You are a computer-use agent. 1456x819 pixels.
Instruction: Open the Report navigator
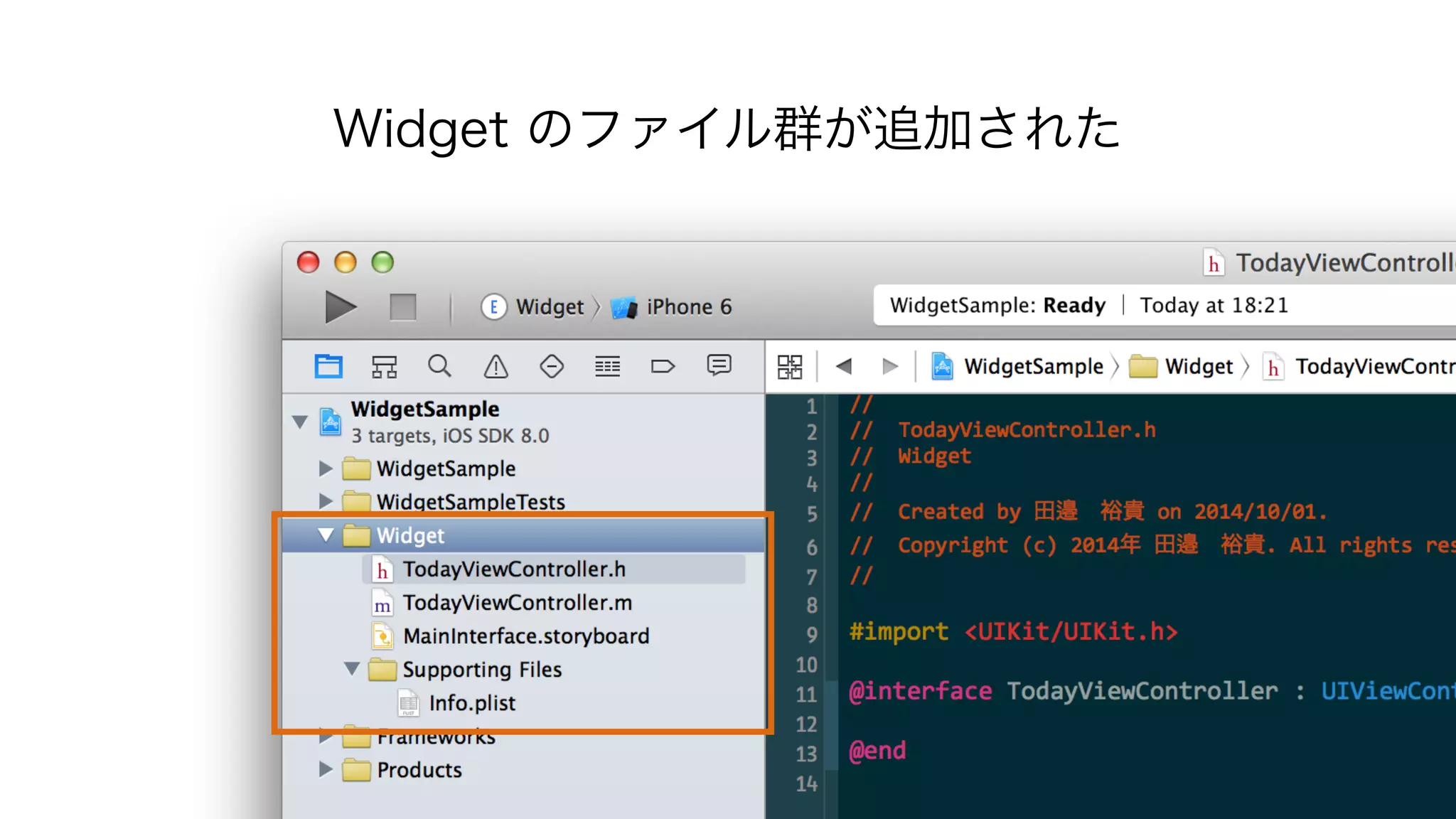719,365
